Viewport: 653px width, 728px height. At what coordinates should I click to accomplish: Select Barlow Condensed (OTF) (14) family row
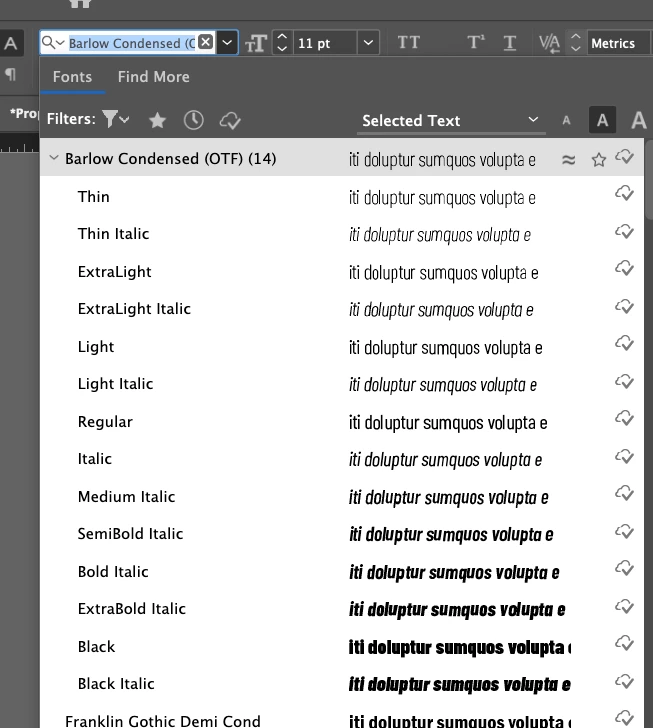click(x=342, y=157)
